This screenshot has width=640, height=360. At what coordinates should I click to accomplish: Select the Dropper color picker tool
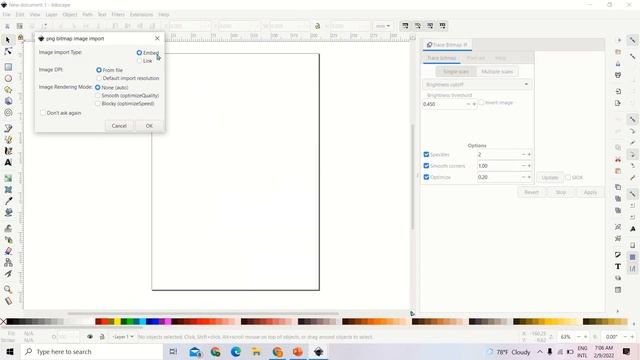click(x=8, y=201)
